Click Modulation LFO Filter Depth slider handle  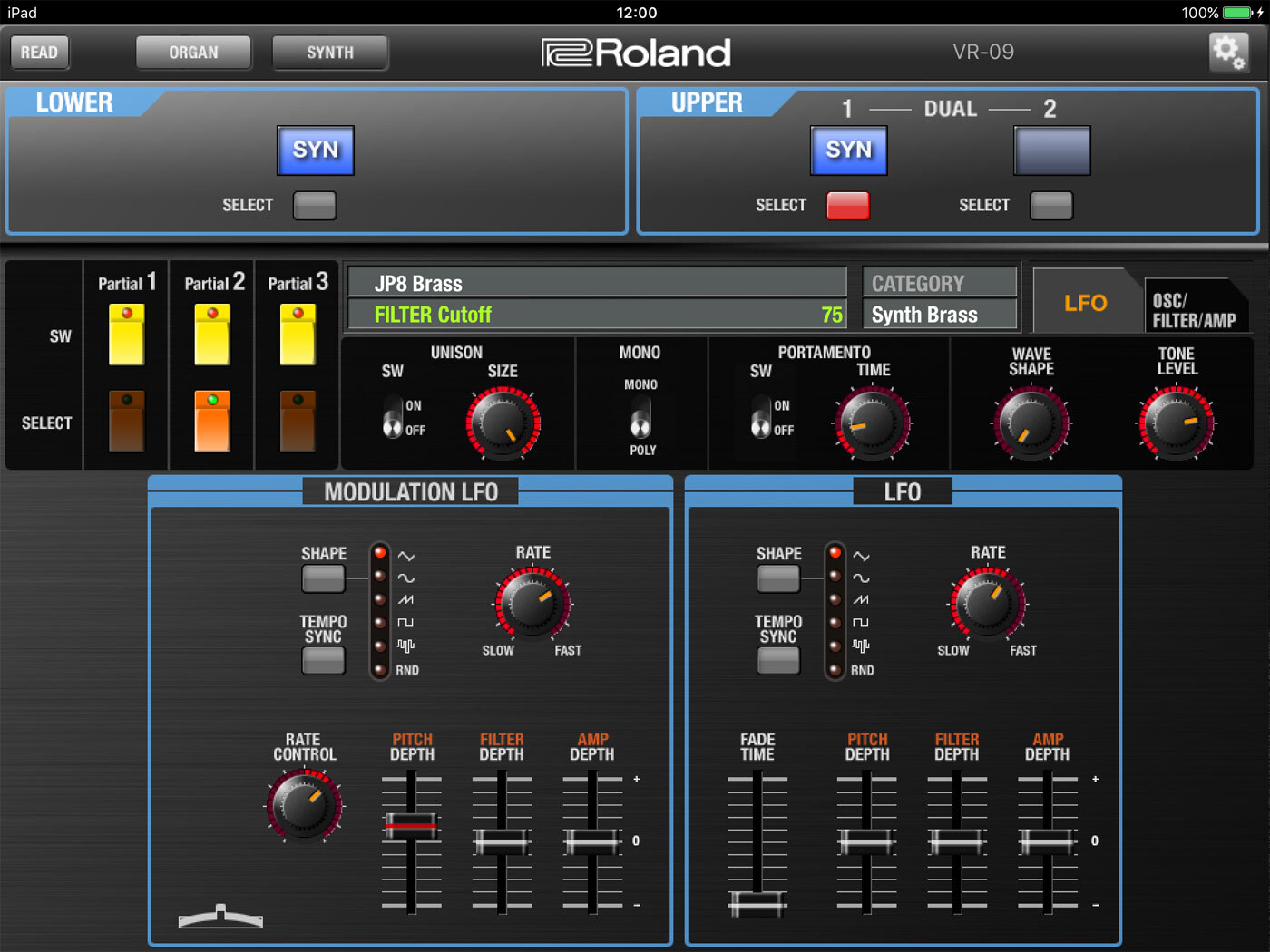(x=502, y=842)
